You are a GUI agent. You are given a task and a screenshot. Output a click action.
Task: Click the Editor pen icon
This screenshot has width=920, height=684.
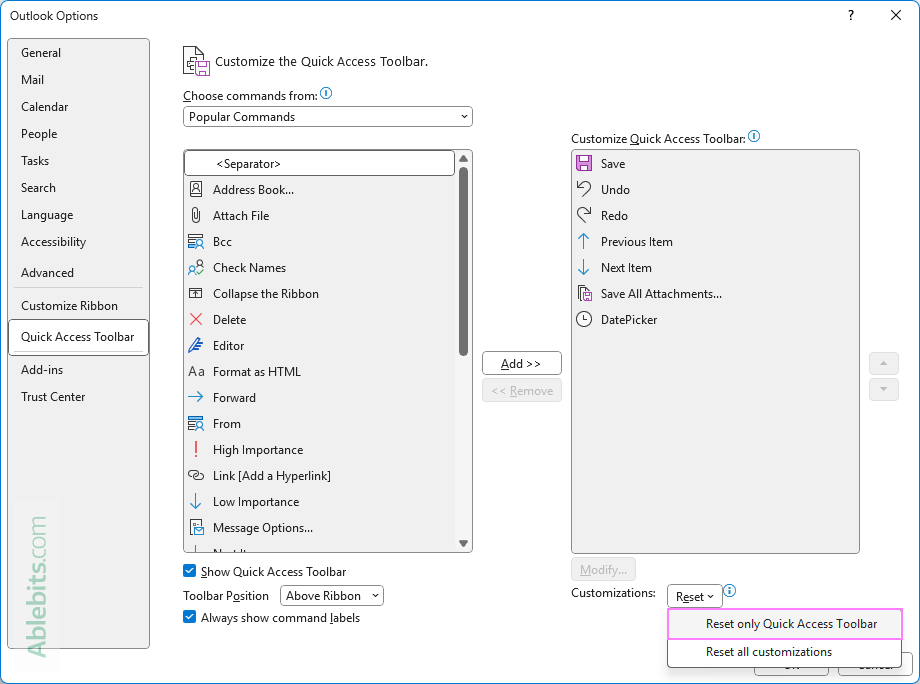coord(196,345)
